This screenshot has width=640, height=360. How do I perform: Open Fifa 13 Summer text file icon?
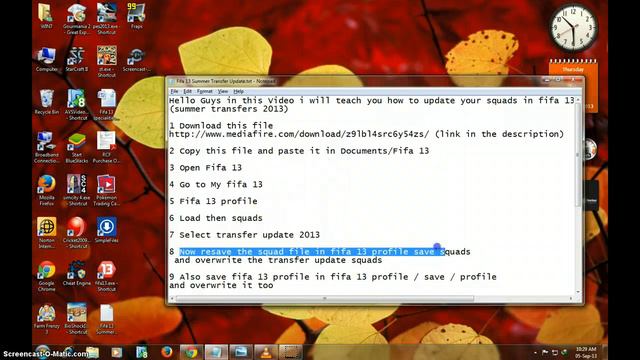coord(107,319)
